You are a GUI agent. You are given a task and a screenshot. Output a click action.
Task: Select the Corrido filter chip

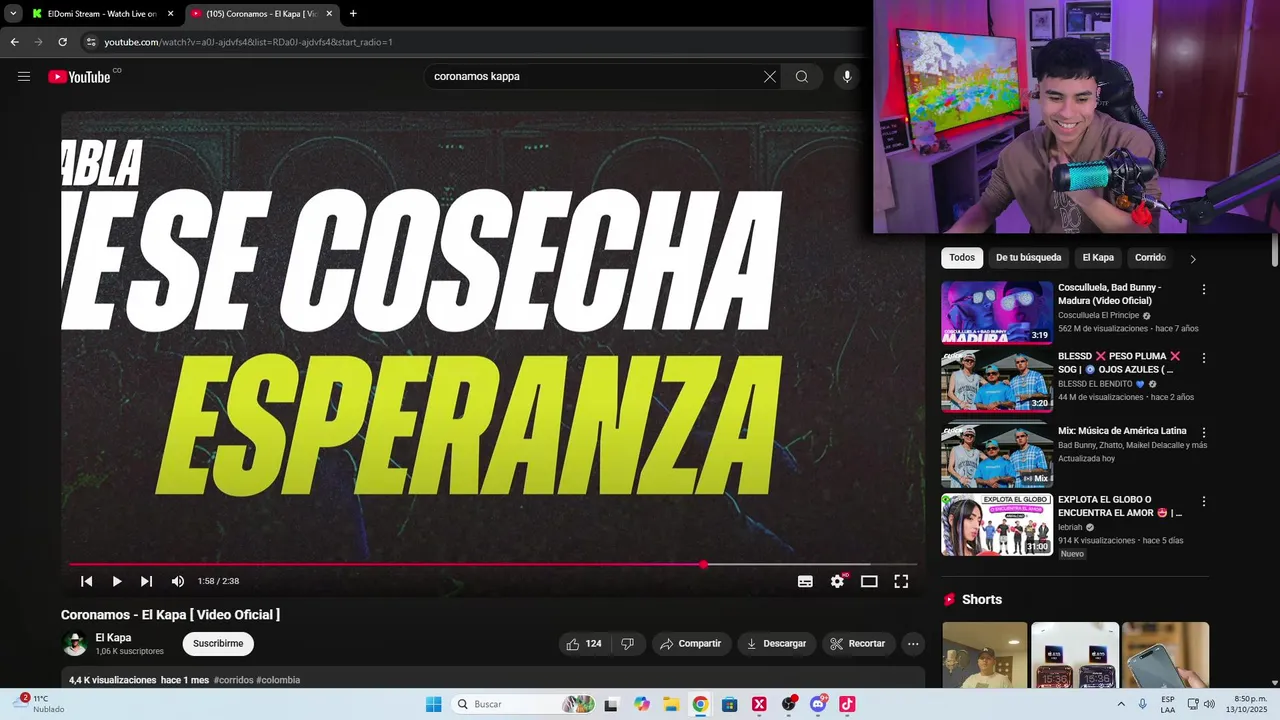pos(1150,258)
